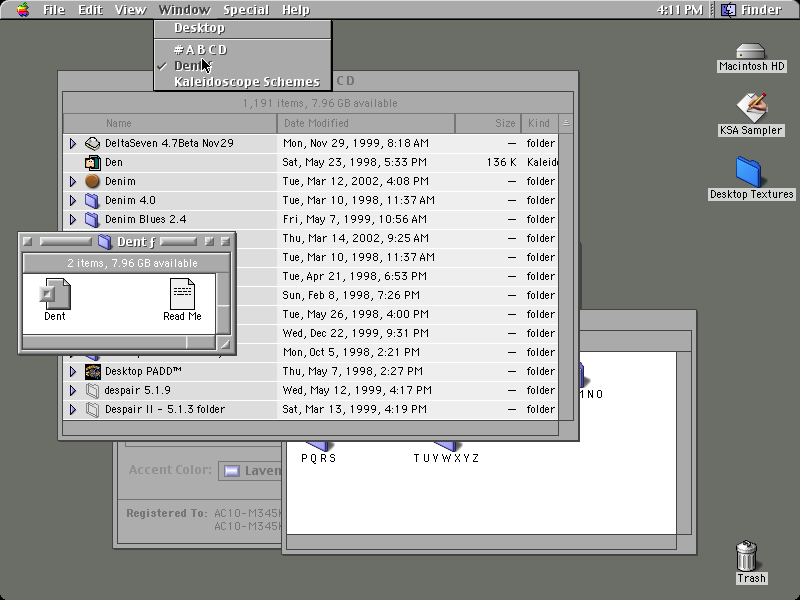Click the 2 items, 7.96 GB available text
This screenshot has height=600, width=800.
(x=132, y=263)
